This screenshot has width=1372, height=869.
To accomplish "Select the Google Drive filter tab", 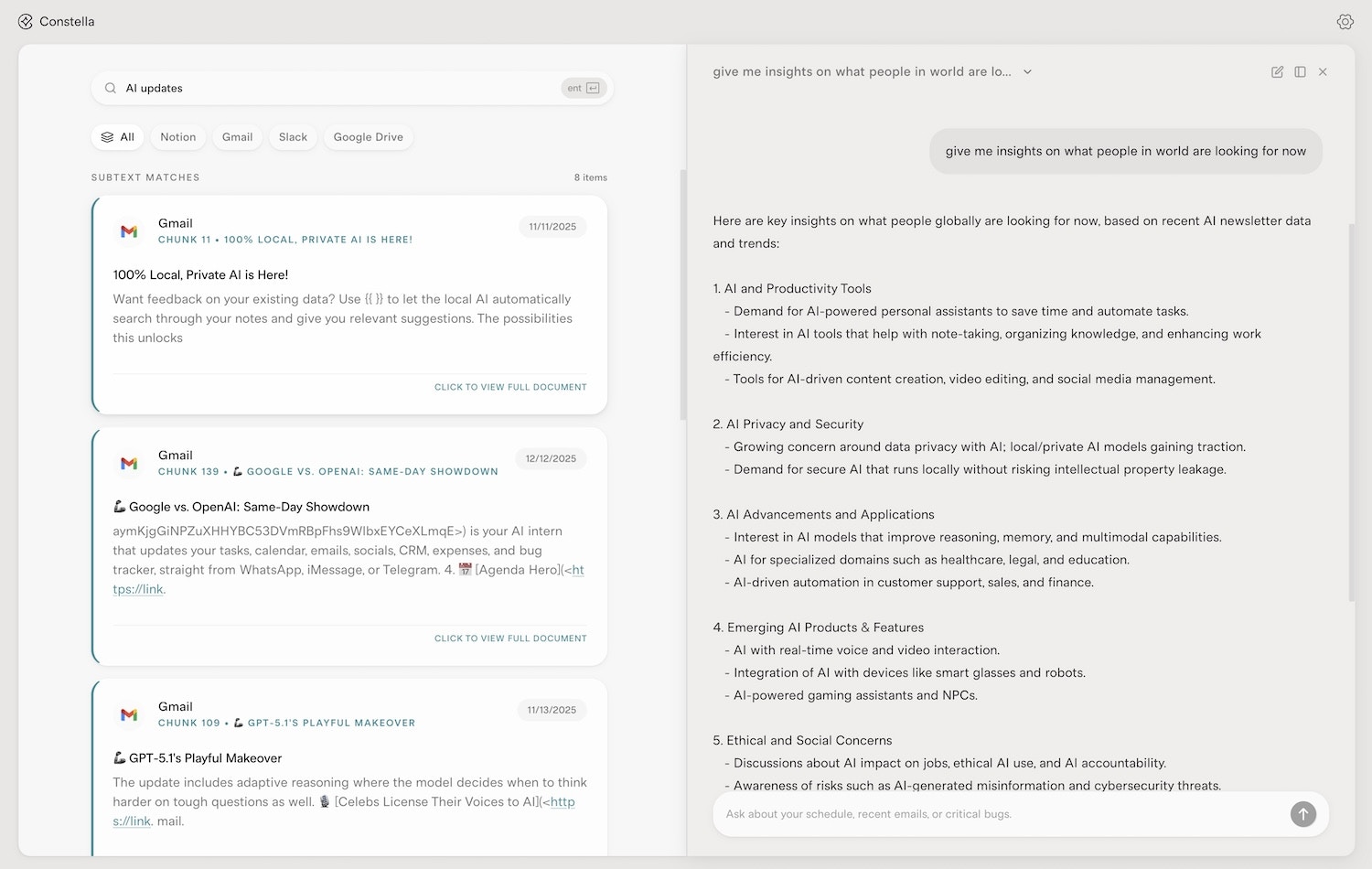I will click(x=369, y=137).
